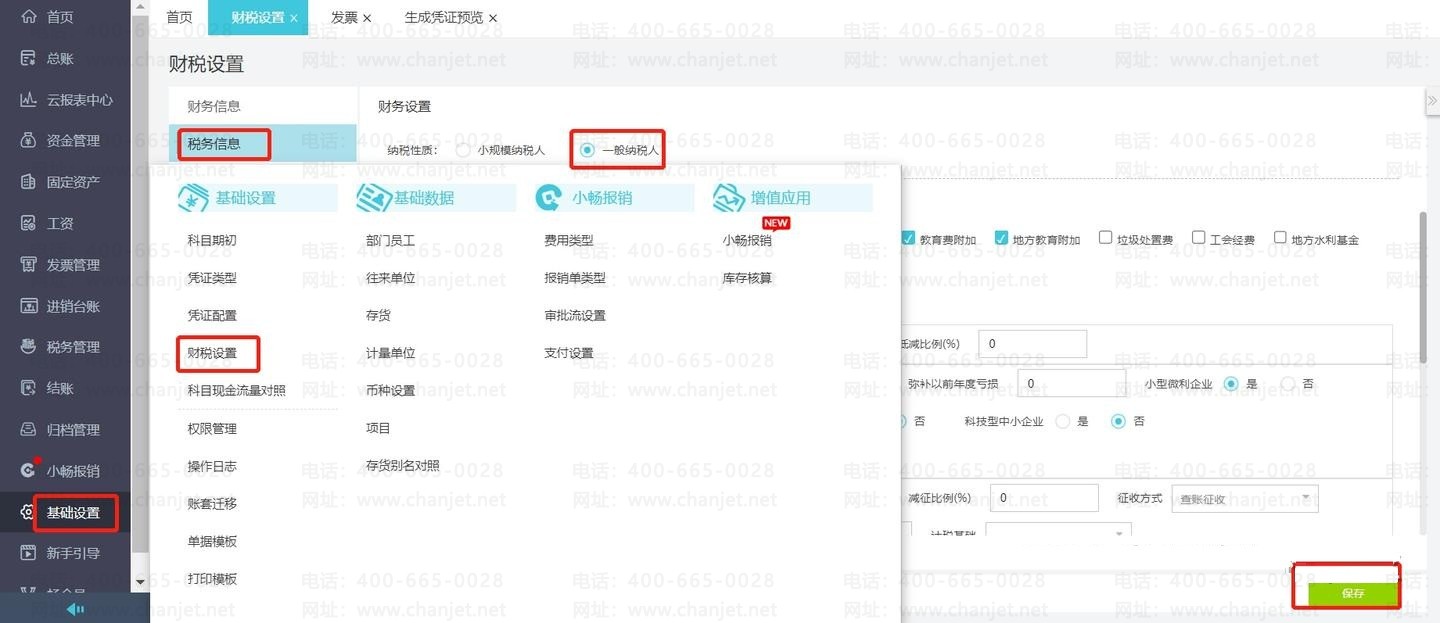Toggle 地方教育附加 checkbox
1440x623 pixels.
pyautogui.click(x=1001, y=238)
